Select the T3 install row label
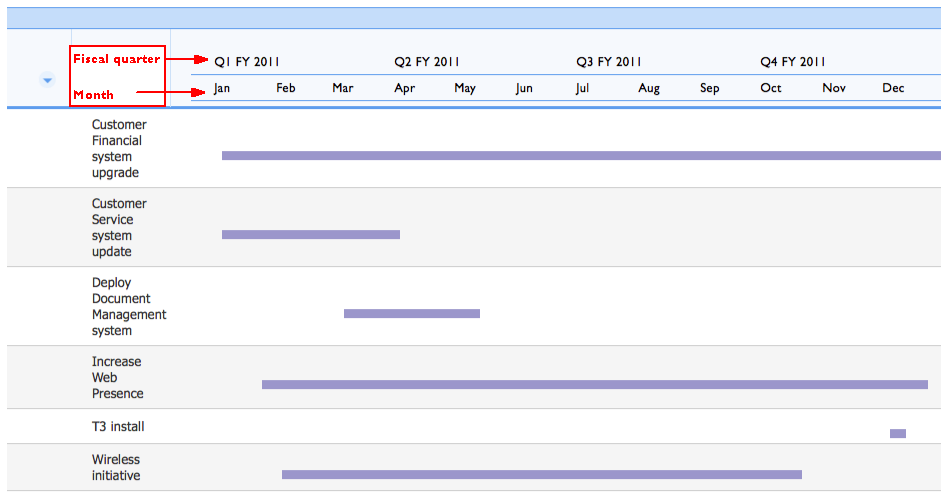Screen dimensions: 941x494 (118, 427)
